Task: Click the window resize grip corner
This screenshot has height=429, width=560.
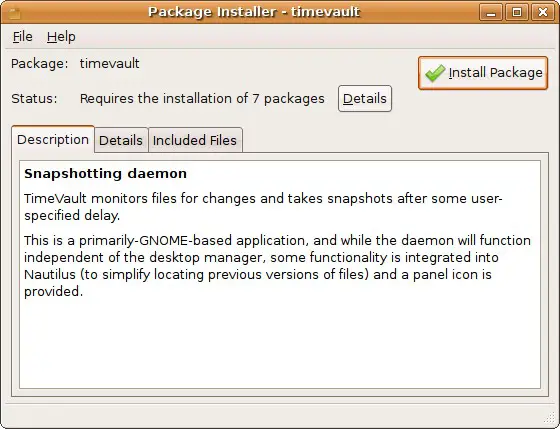Action: (x=552, y=419)
